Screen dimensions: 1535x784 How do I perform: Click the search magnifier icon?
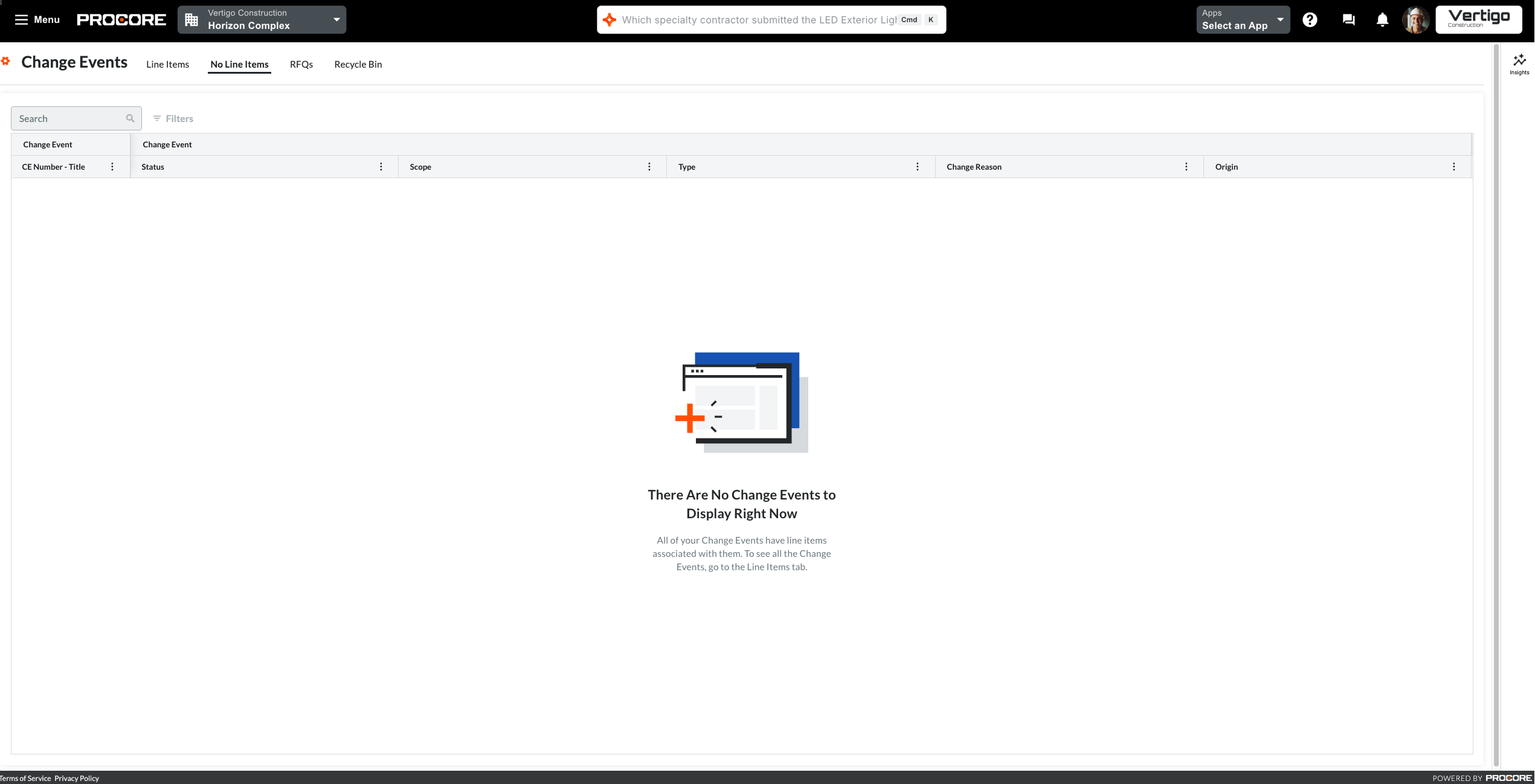[x=130, y=118]
